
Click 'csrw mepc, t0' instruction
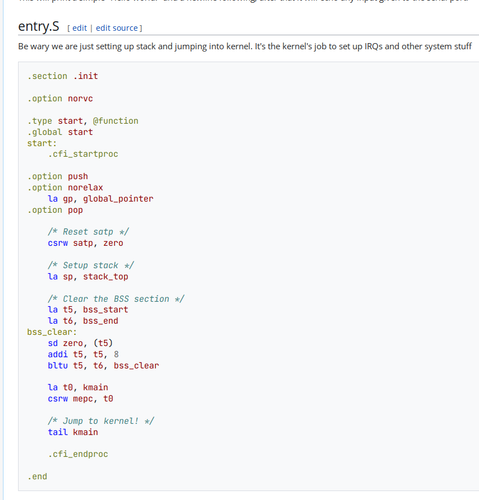[80, 399]
